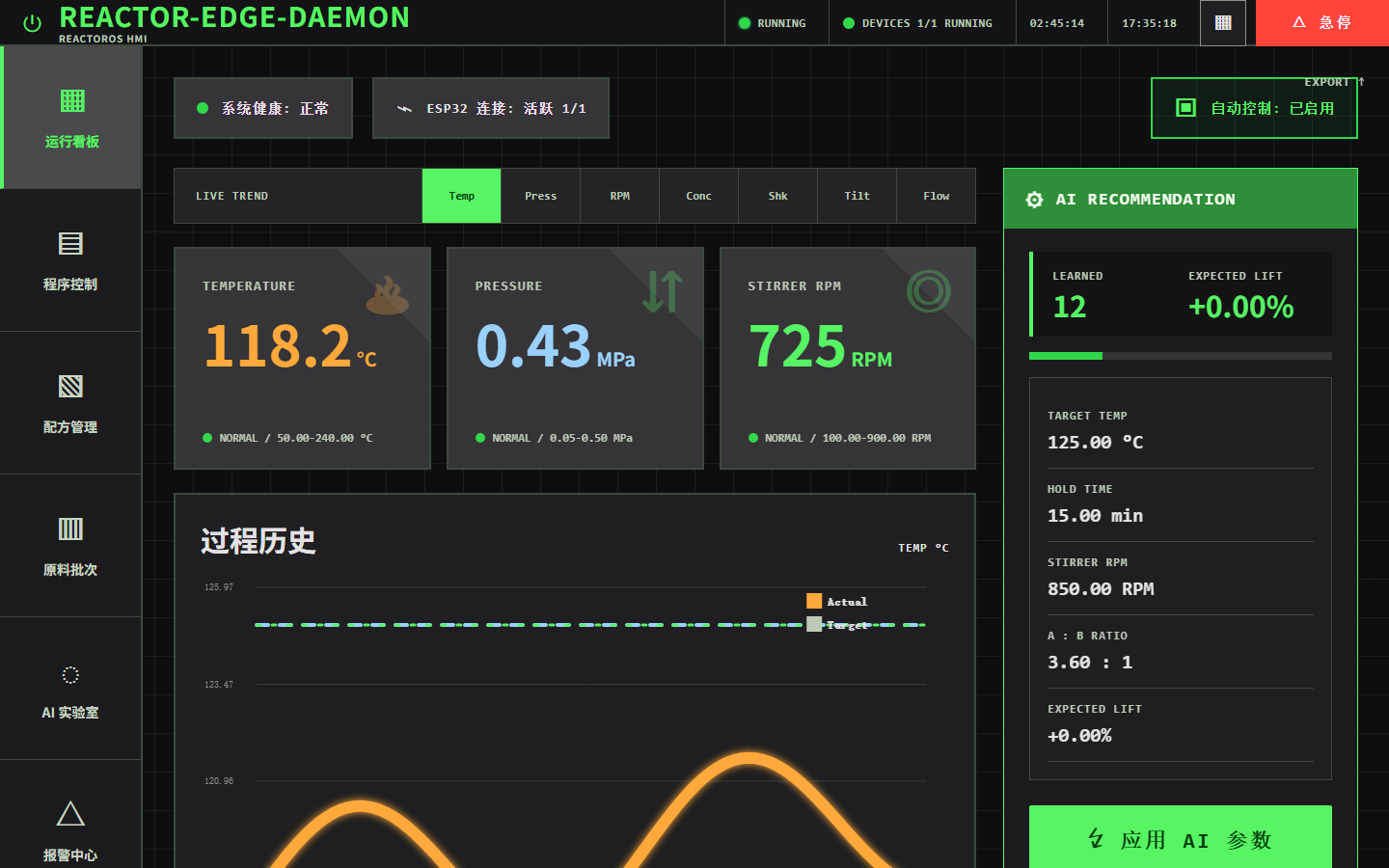Viewport: 1389px width, 868px height.
Task: Toggle the Actual legend swatch in chart
Action: (x=814, y=601)
